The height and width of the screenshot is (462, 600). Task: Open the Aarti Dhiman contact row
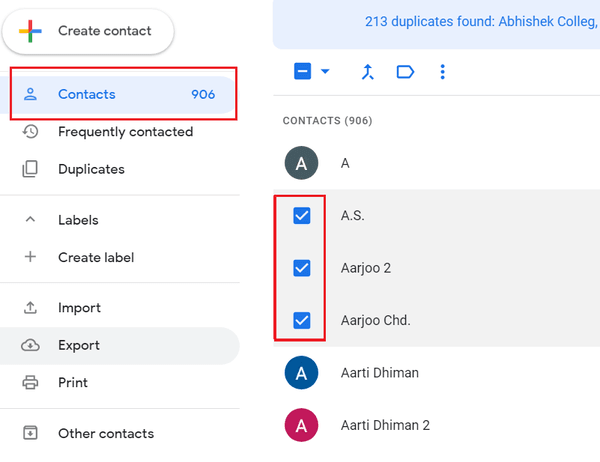coord(437,373)
